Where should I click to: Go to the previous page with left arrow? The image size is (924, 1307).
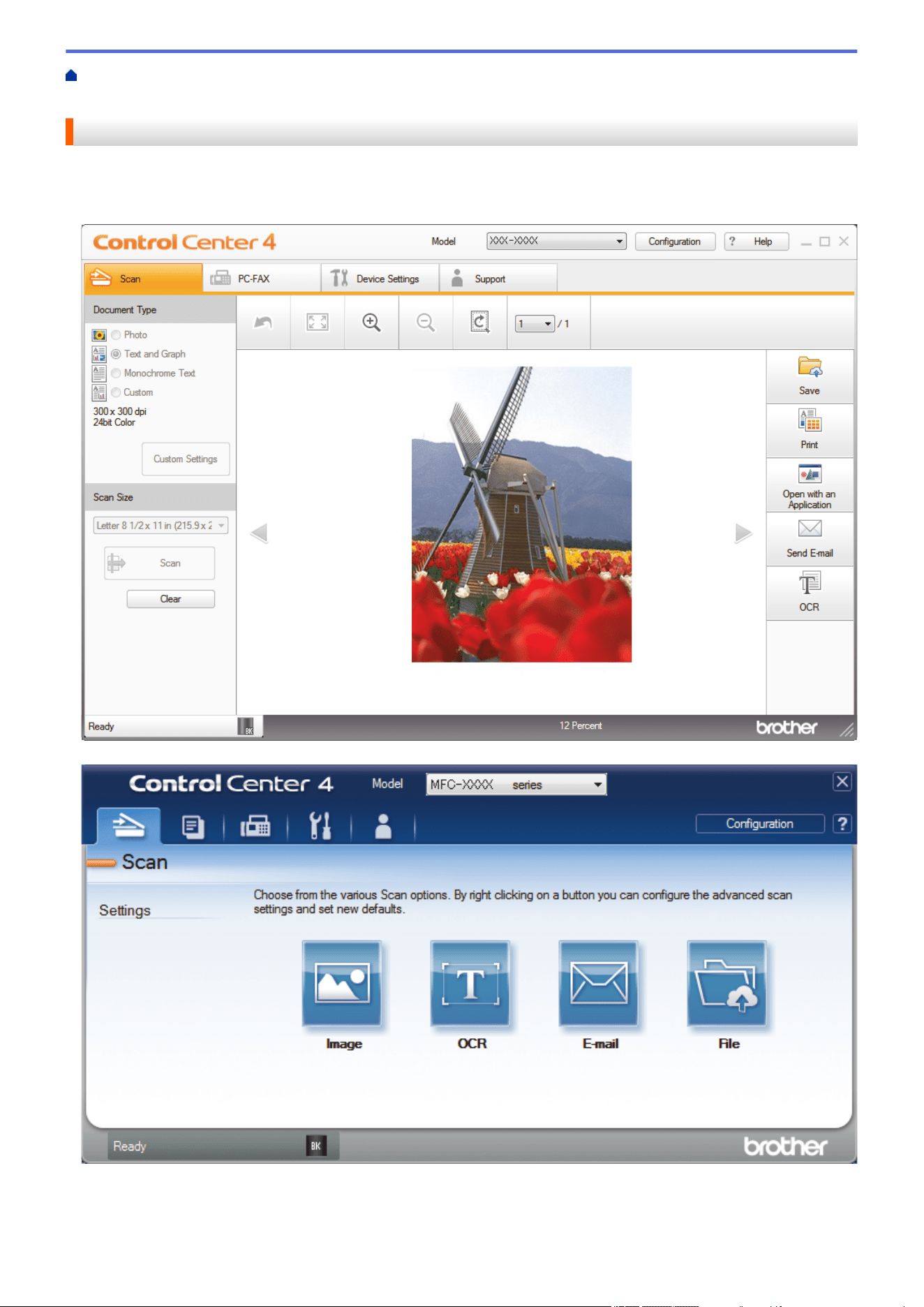coord(259,533)
